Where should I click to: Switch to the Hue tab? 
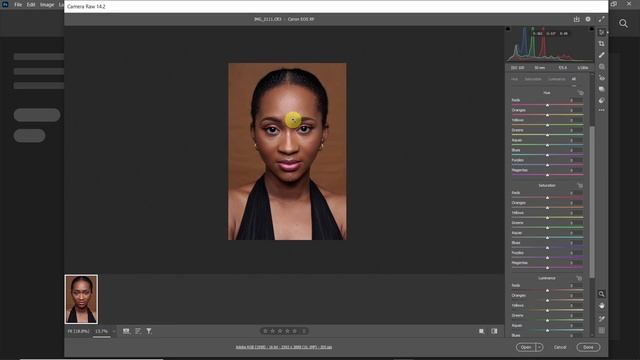pyautogui.click(x=515, y=79)
